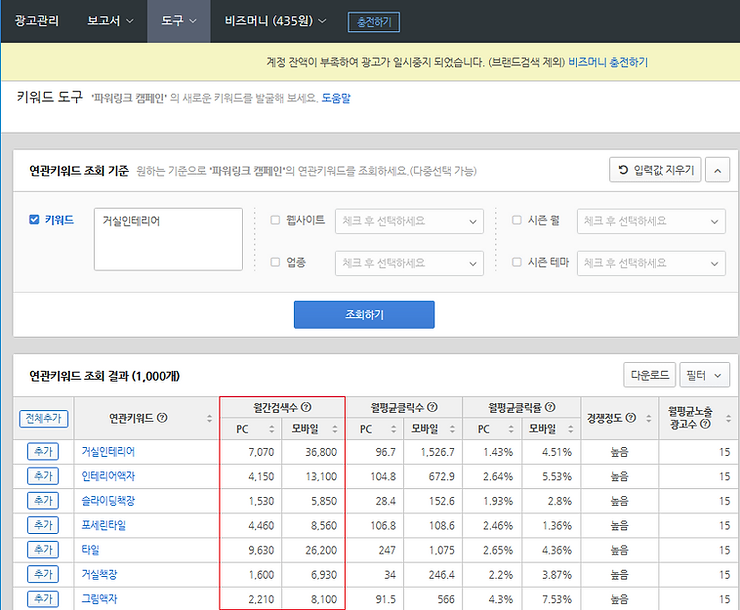Add the 슬라이딩책장 keyword row
This screenshot has height=610, width=740.
pos(43,501)
